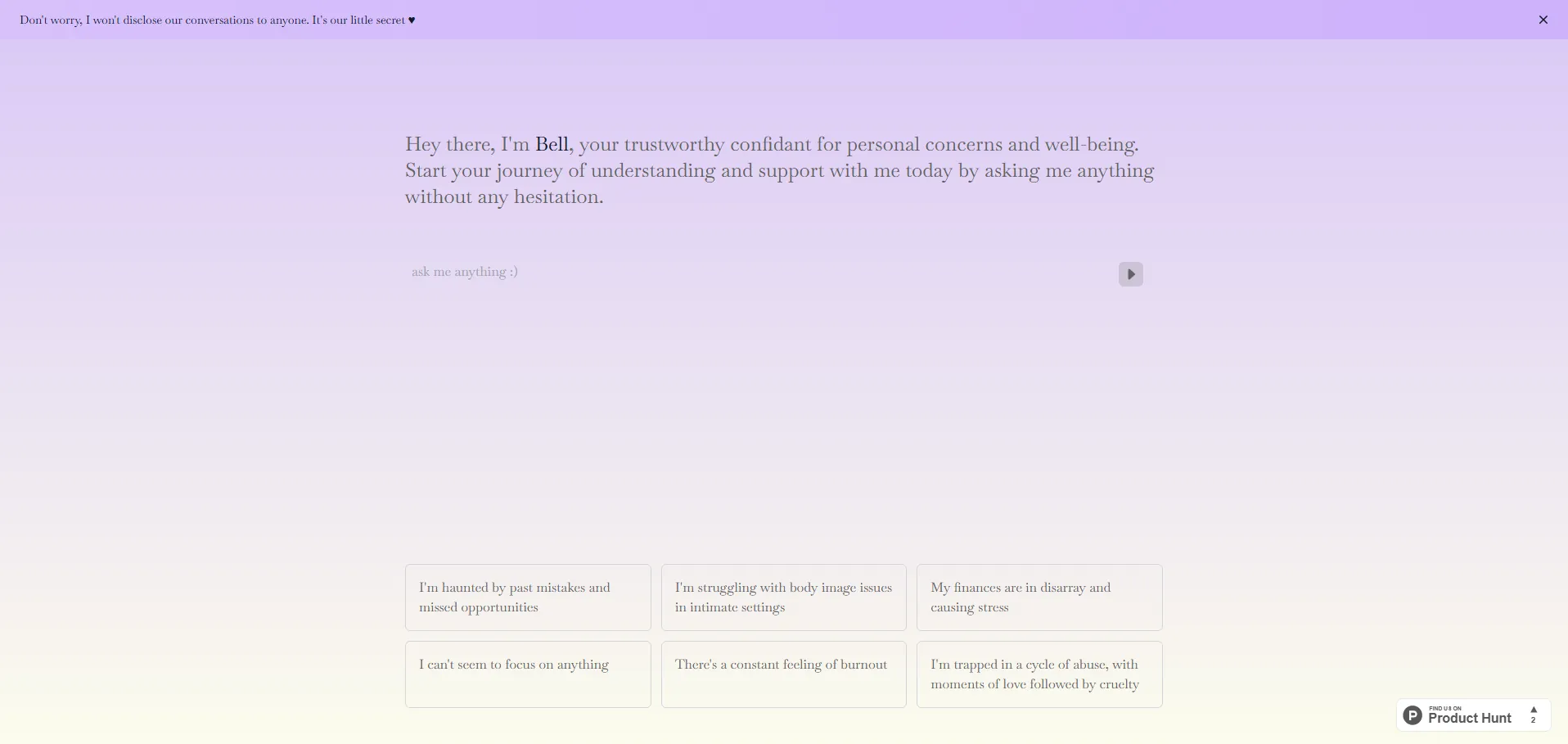Dismiss the privacy banner with the X

coord(1543,20)
